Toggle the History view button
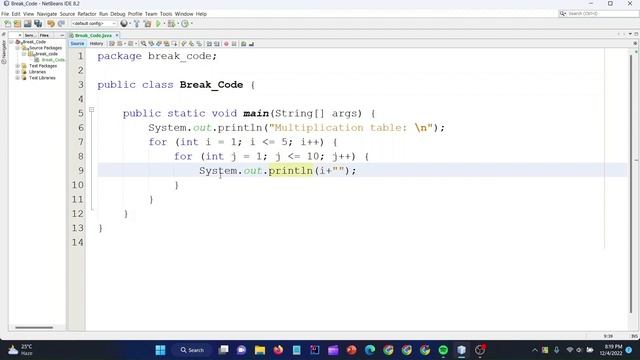This screenshot has height=360, width=640. (x=96, y=44)
